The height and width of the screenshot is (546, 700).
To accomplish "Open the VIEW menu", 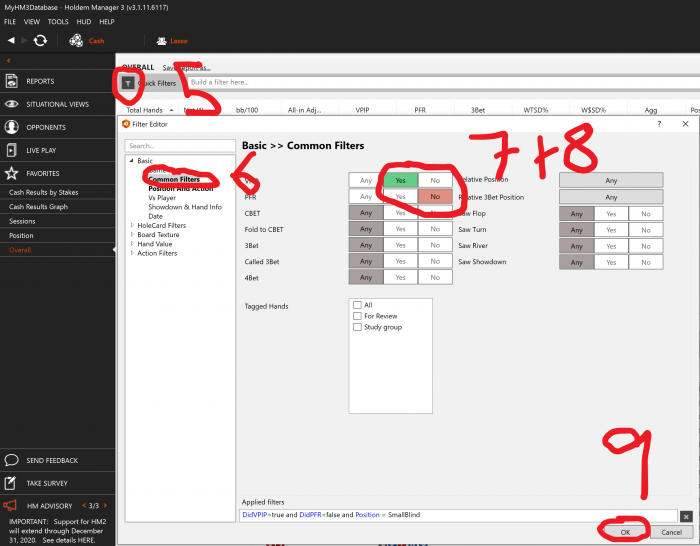I will pyautogui.click(x=32, y=21).
